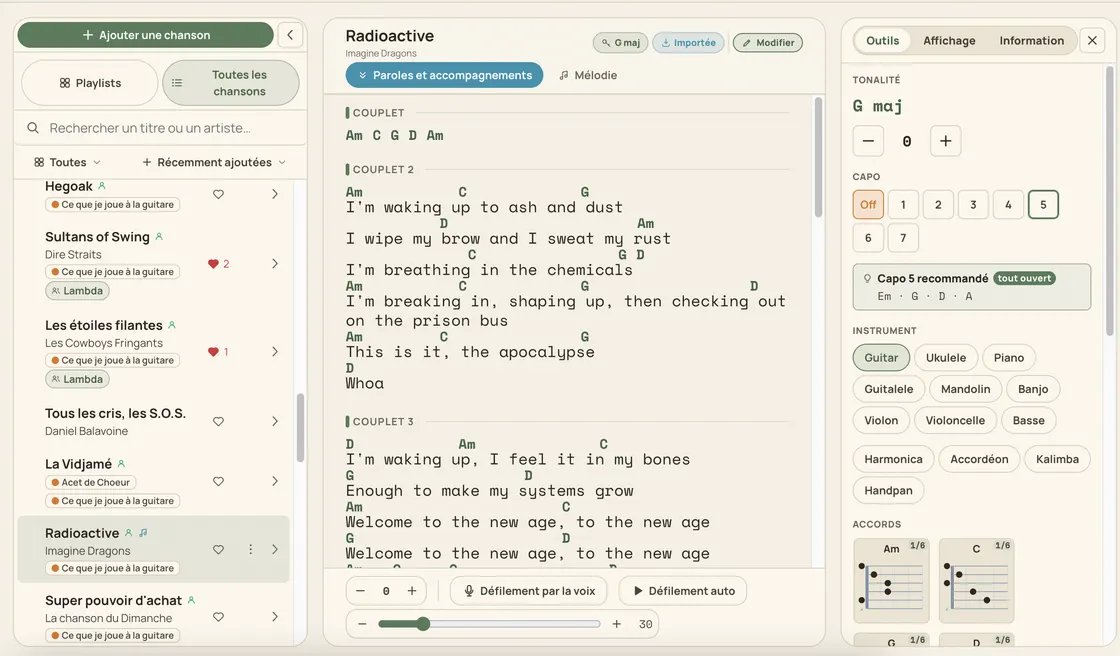Close the tools panel
This screenshot has width=1120, height=656.
tap(1092, 41)
